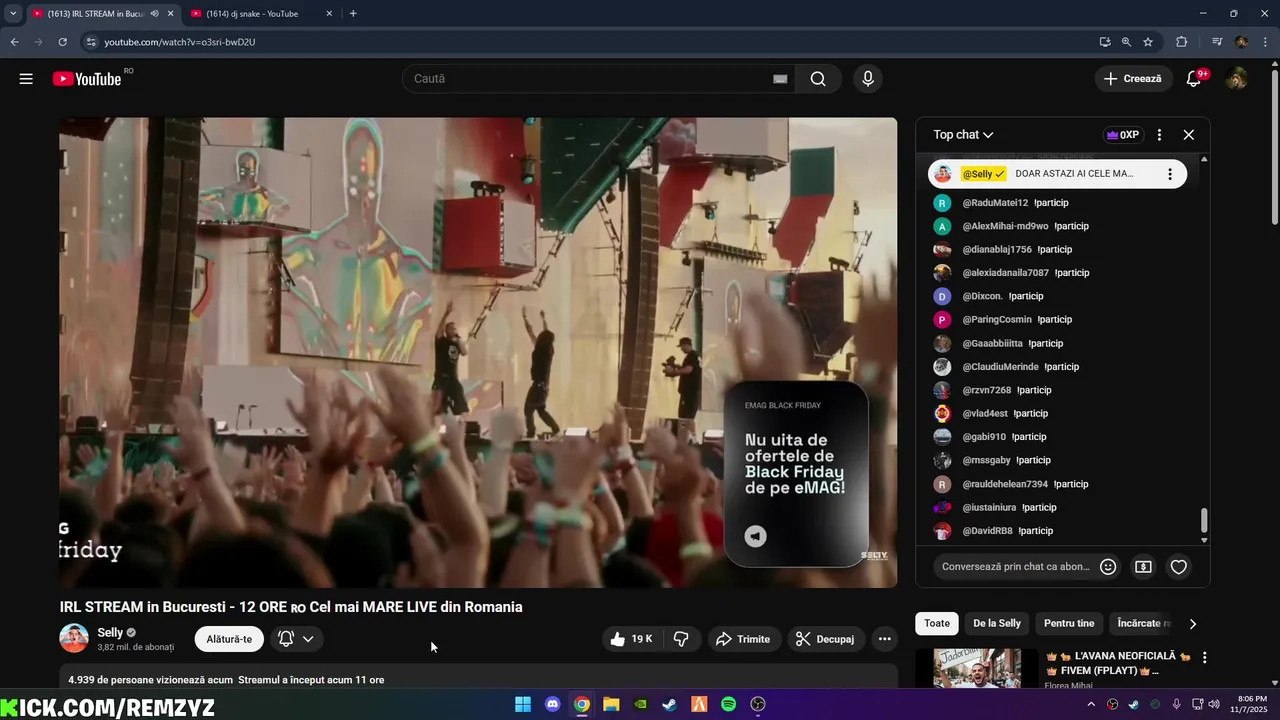Open Windows Start button
The height and width of the screenshot is (720, 1280).
[x=523, y=704]
